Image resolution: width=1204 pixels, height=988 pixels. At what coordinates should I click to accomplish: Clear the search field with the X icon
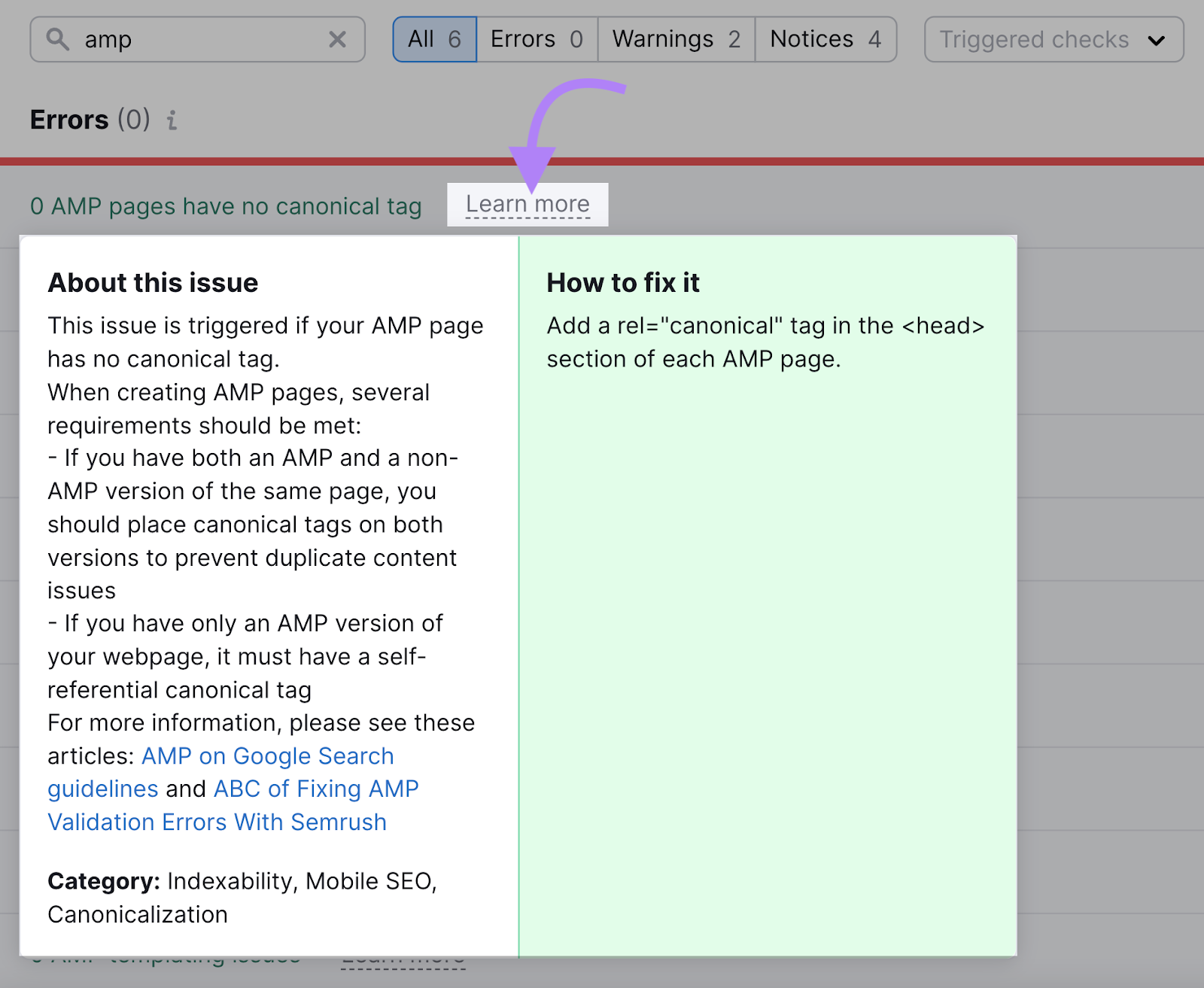tap(337, 39)
